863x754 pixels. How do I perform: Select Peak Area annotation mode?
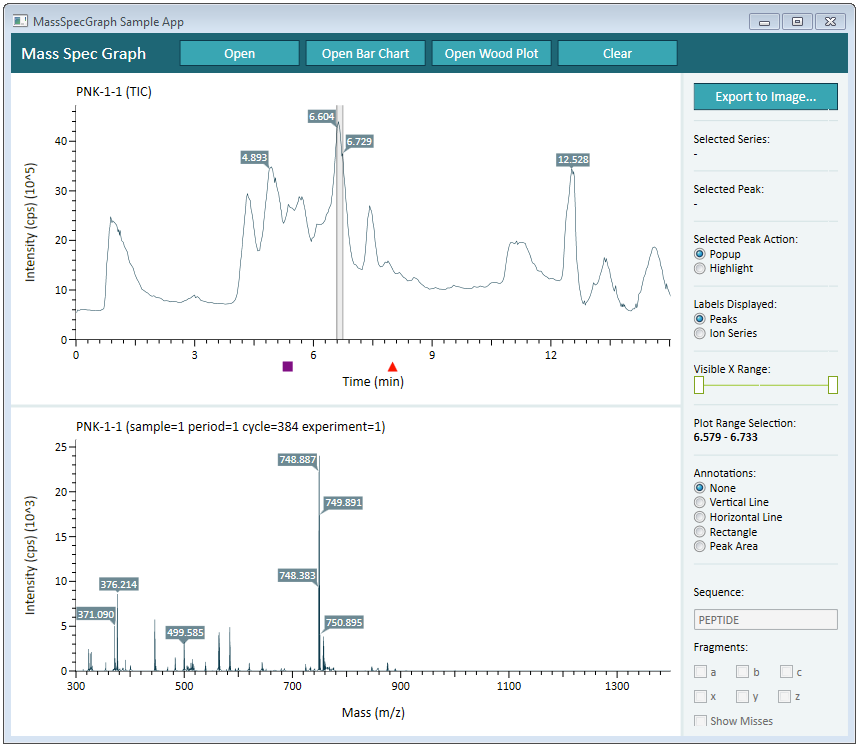tap(700, 546)
